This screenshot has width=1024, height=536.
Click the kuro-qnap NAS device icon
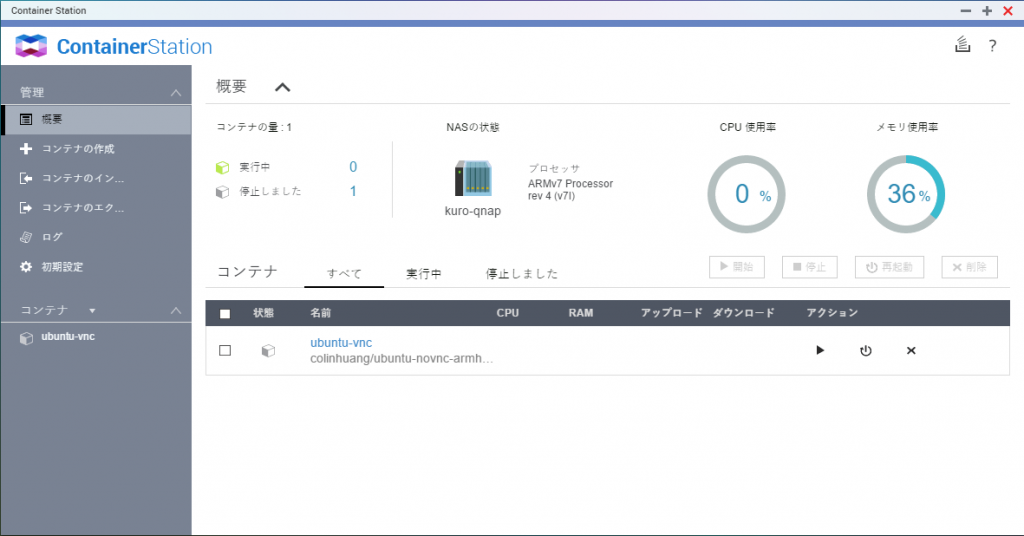[x=472, y=180]
